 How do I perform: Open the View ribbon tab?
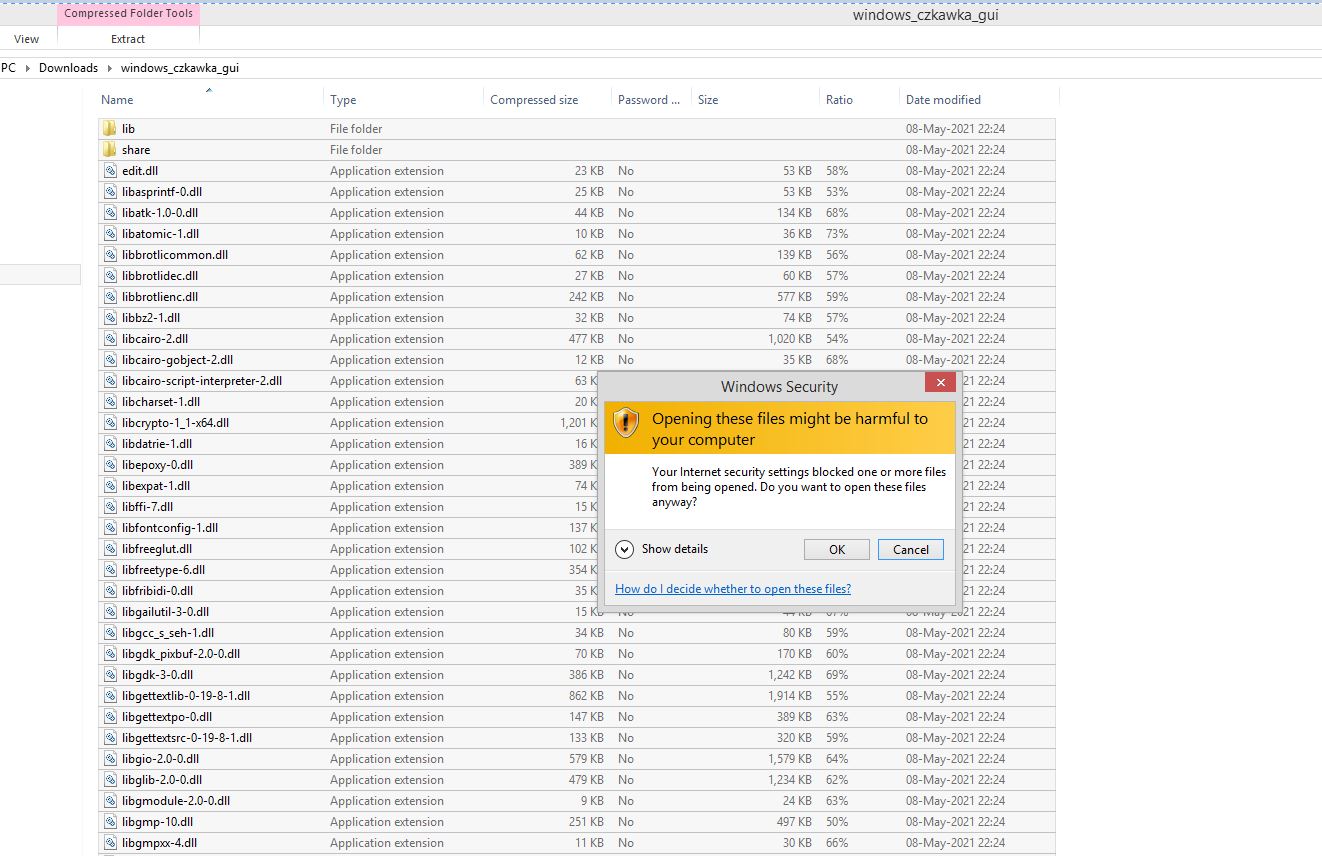click(27, 39)
